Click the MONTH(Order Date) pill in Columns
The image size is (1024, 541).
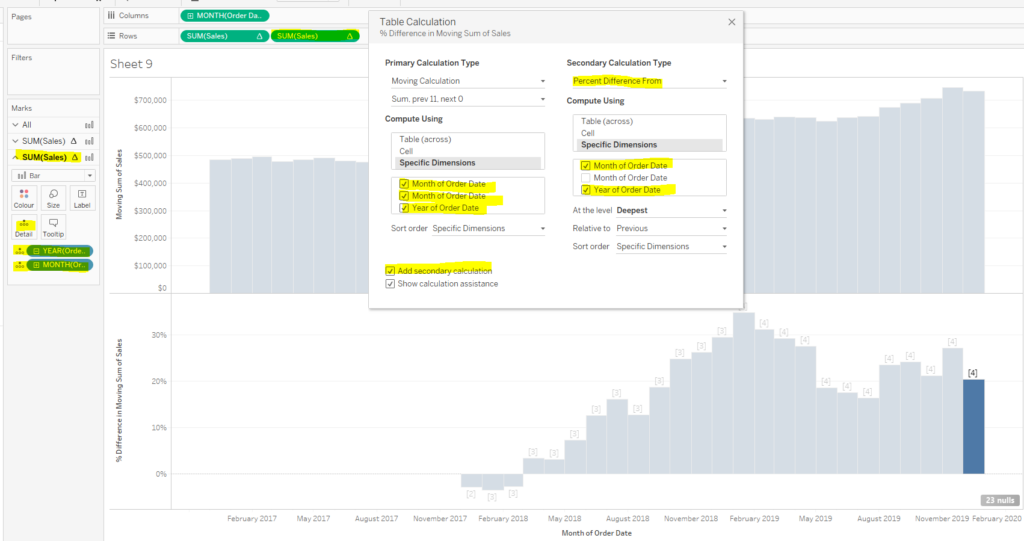[x=224, y=16]
